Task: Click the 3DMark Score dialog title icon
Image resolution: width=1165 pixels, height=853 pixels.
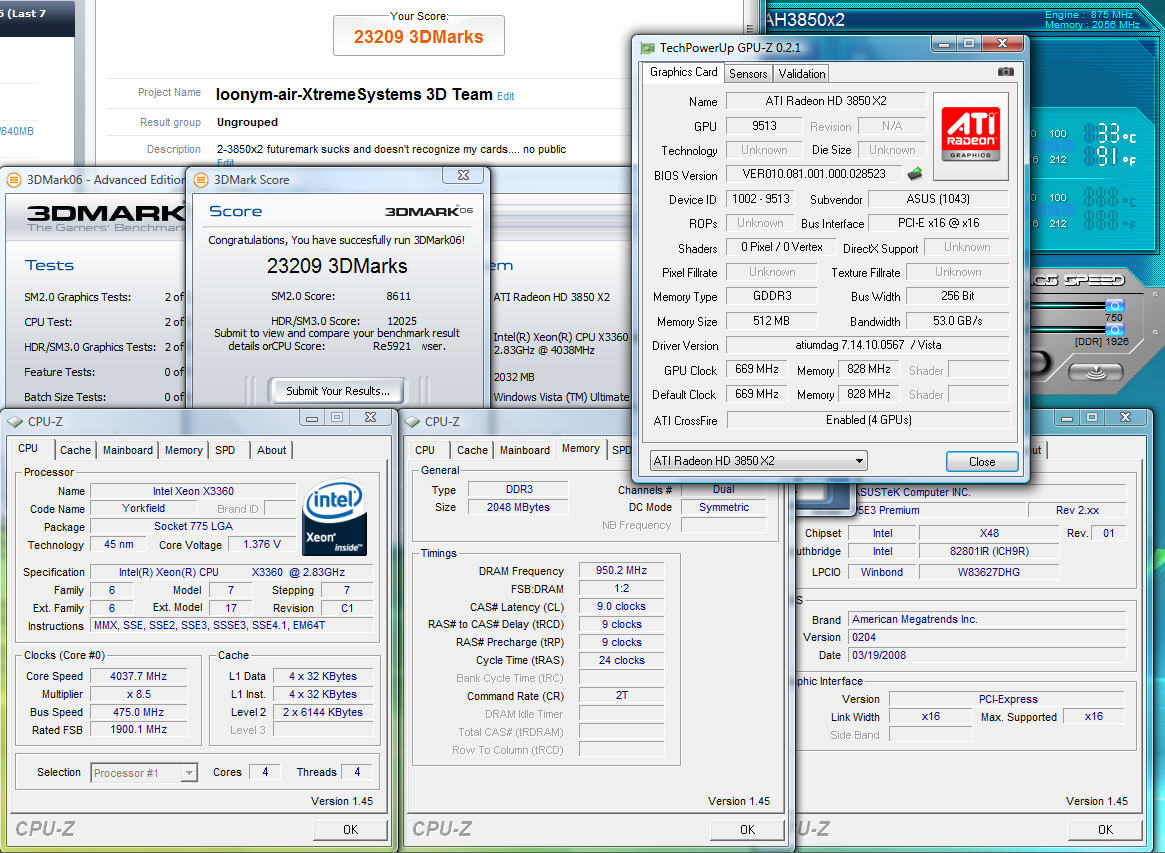Action: point(201,180)
